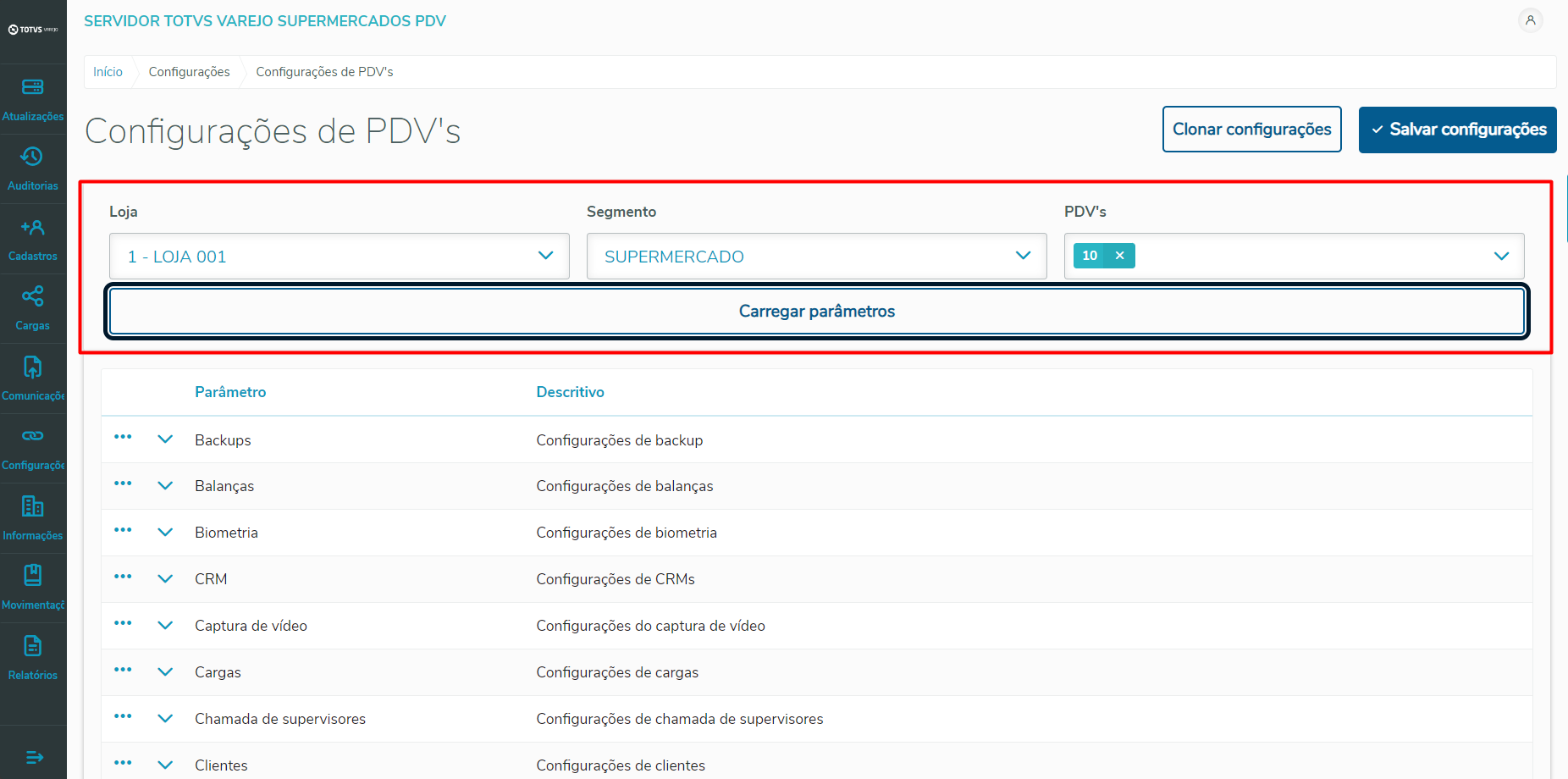Select 'Configurações do captura de vídeo' text
The height and width of the screenshot is (779, 1568).
[650, 627]
